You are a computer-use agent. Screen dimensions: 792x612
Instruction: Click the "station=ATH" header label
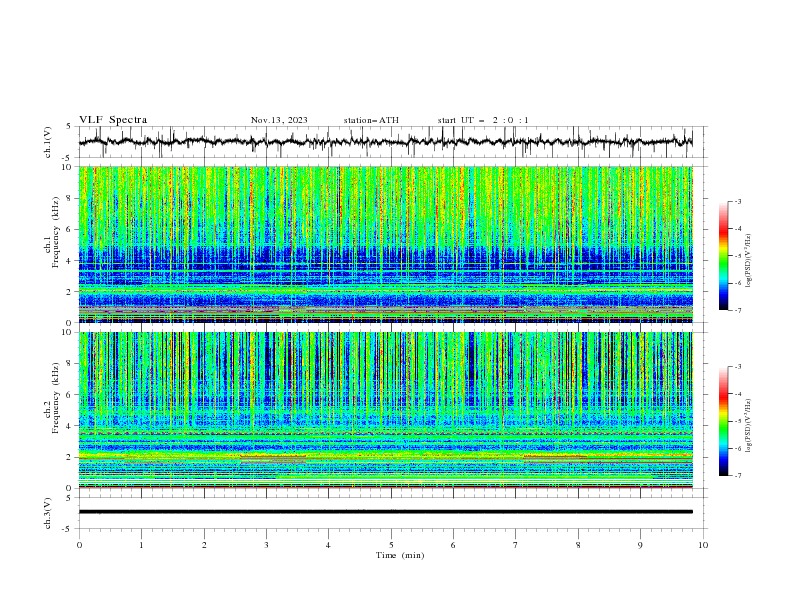coord(371,120)
